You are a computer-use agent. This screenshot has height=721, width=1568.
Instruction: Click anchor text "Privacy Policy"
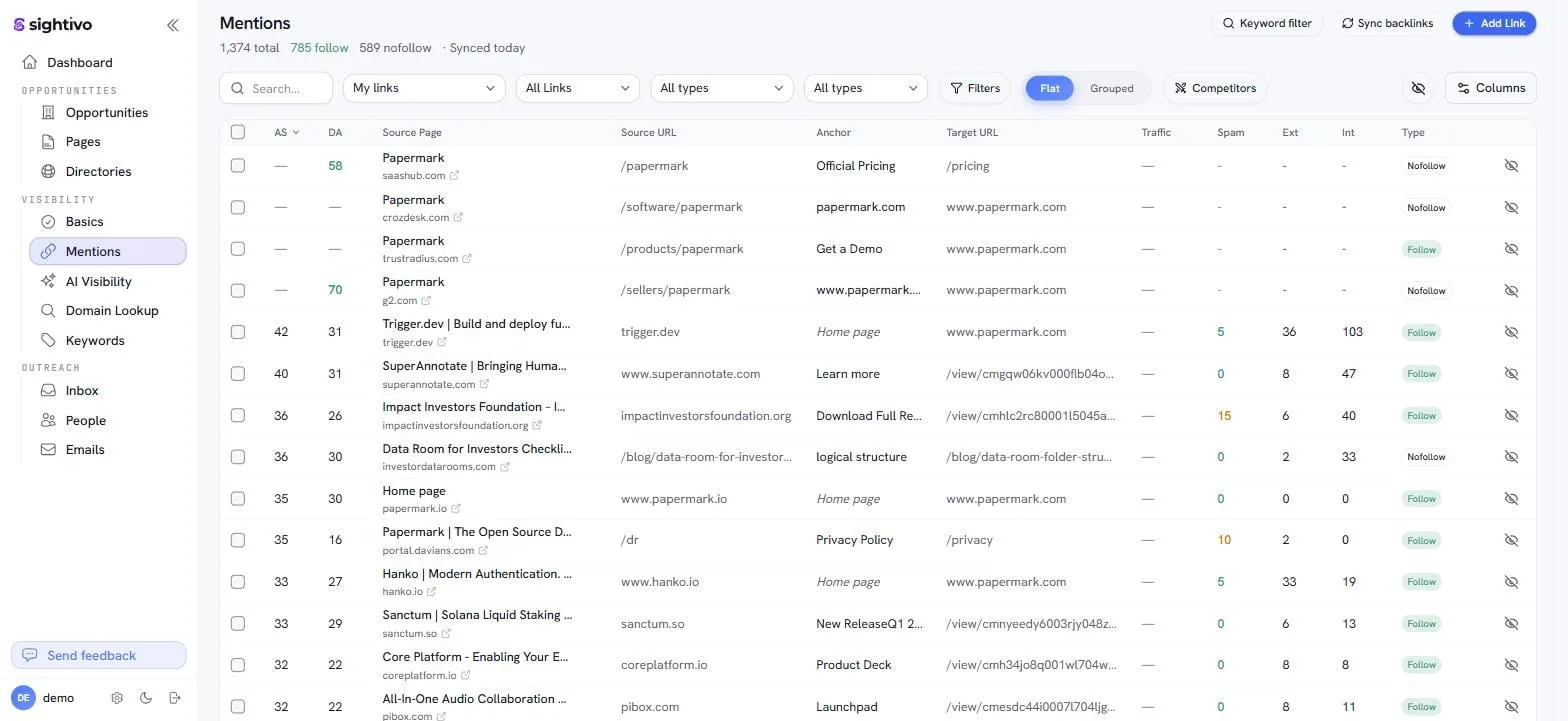coord(854,540)
